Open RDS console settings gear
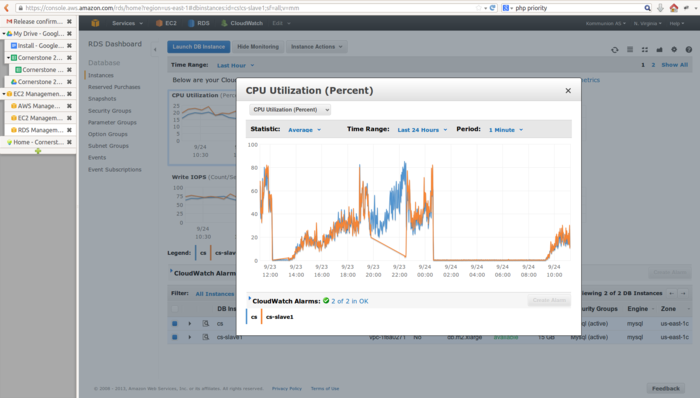Viewport: 700px width, 398px height. click(674, 50)
